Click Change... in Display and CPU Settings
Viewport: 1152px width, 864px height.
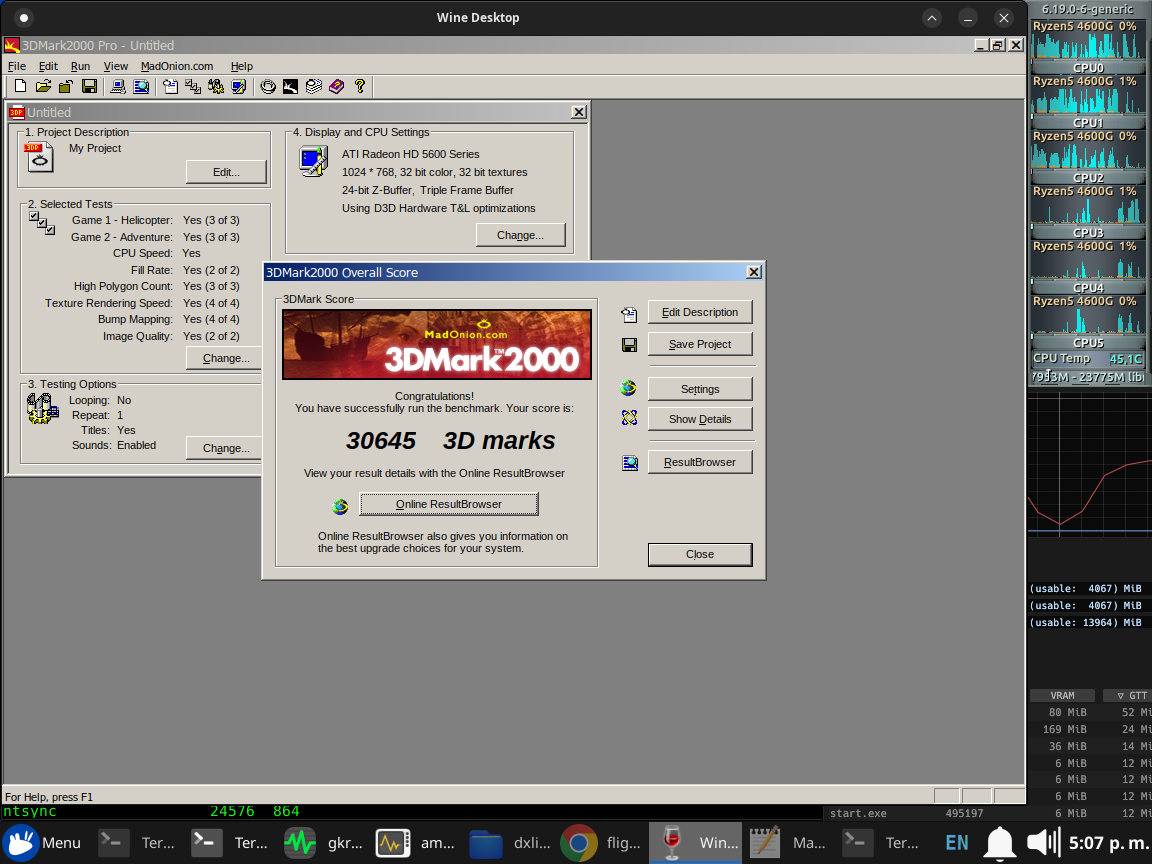tap(520, 235)
